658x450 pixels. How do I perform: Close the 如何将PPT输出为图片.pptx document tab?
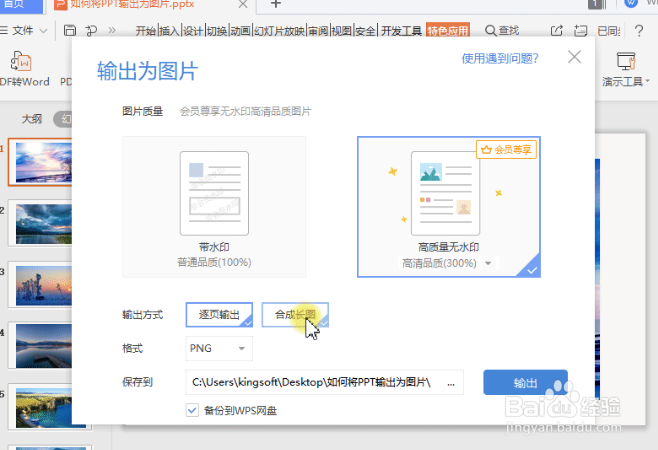(x=243, y=4)
